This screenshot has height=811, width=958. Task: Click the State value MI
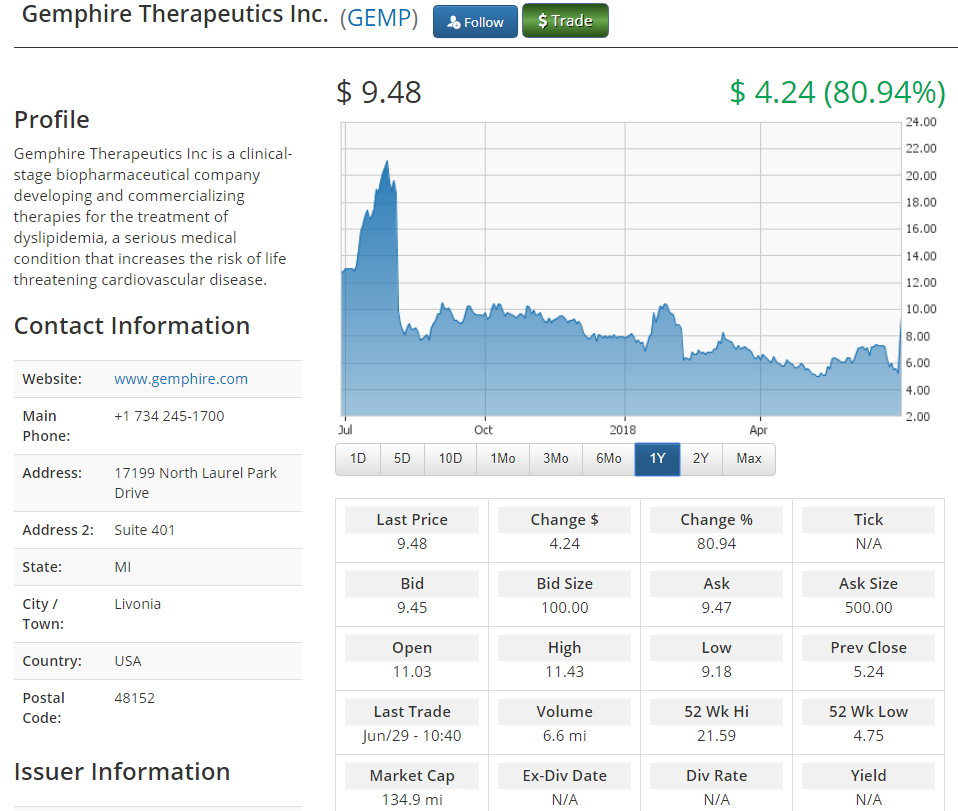tap(123, 567)
